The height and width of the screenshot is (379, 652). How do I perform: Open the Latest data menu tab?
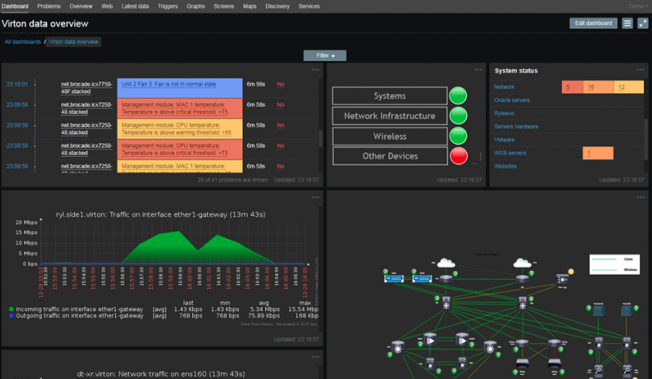point(135,6)
